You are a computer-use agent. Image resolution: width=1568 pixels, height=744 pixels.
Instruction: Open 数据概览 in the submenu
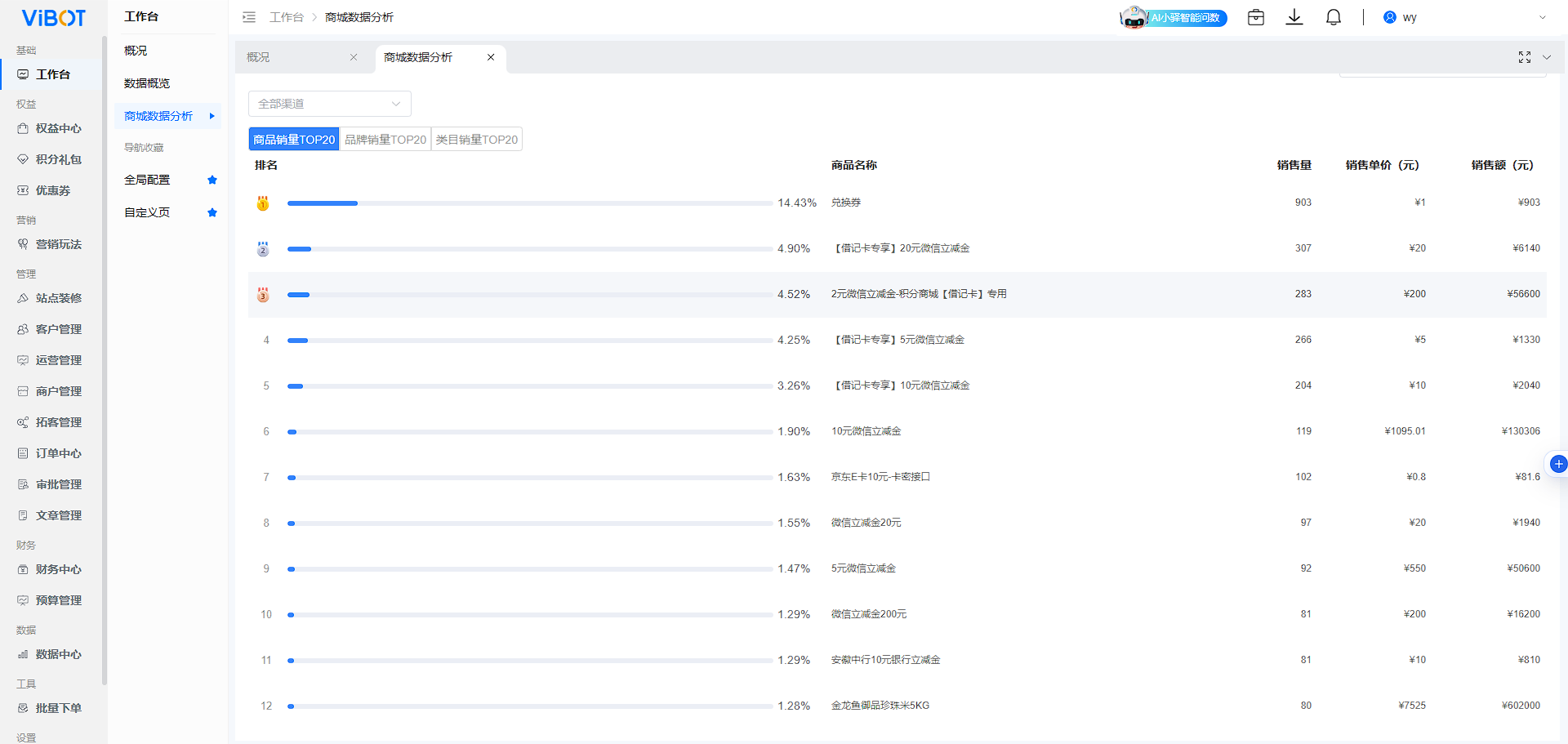click(147, 83)
